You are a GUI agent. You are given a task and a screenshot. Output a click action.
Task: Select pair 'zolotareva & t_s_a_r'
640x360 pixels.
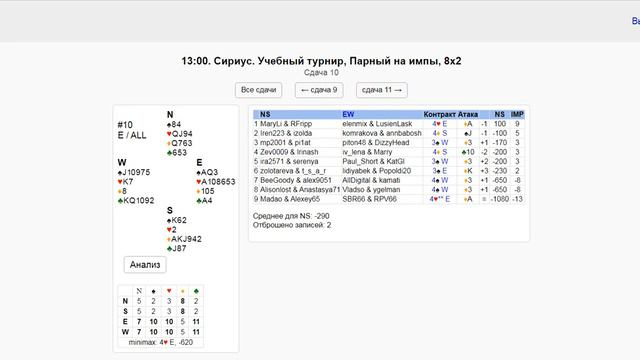(293, 171)
